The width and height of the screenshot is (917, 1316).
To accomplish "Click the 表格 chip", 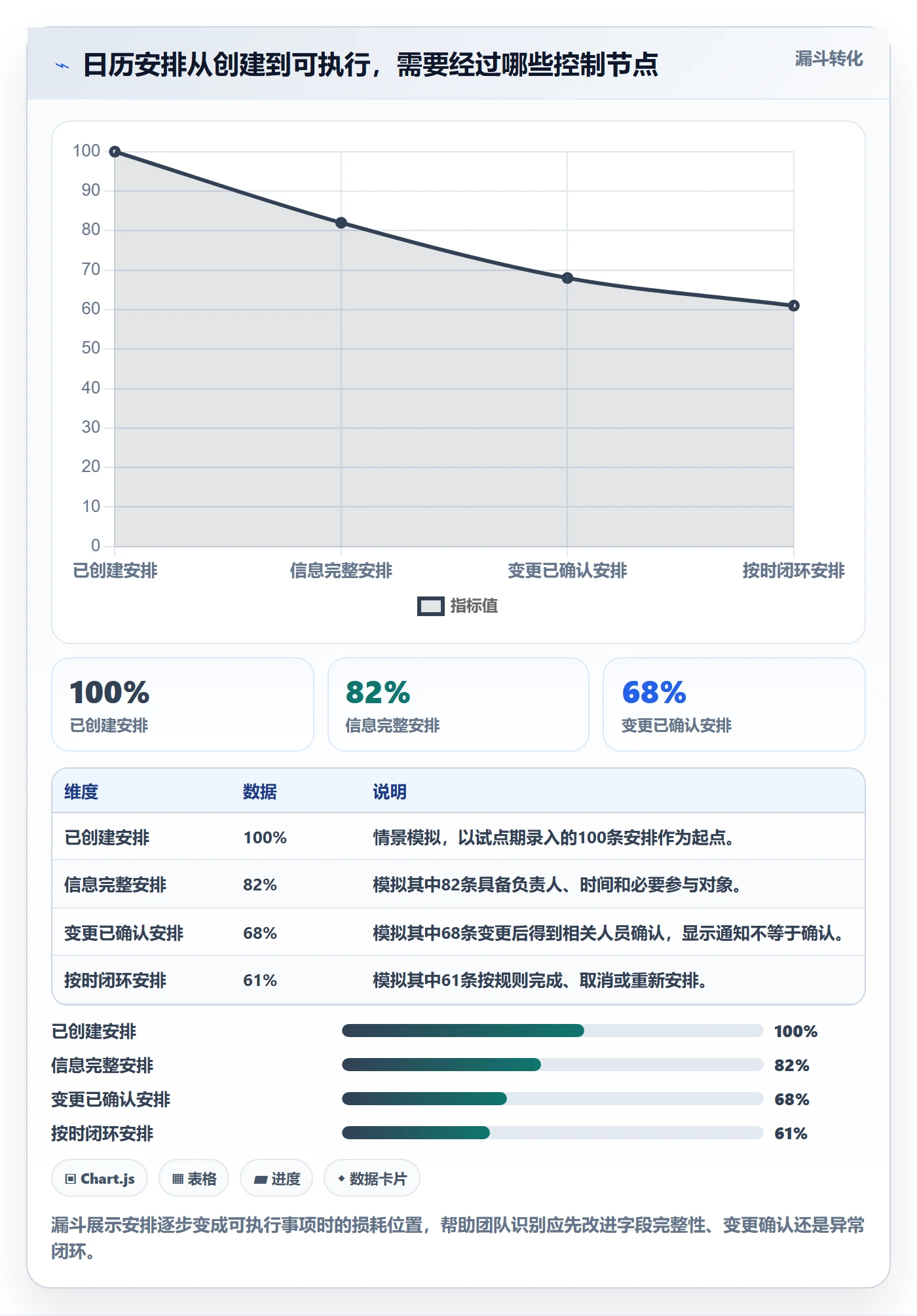I will (x=194, y=1179).
